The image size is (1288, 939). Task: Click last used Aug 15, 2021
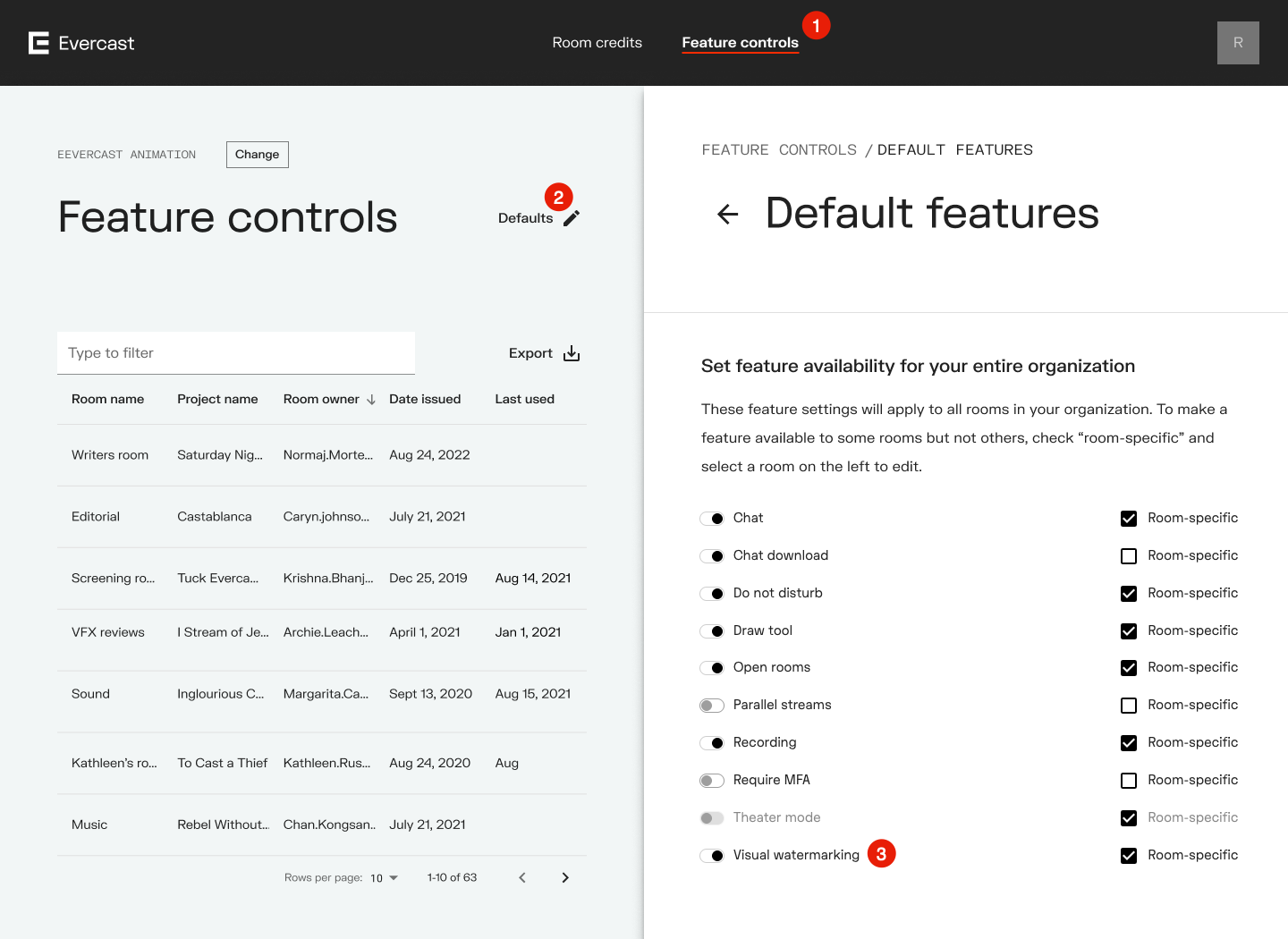click(x=533, y=694)
